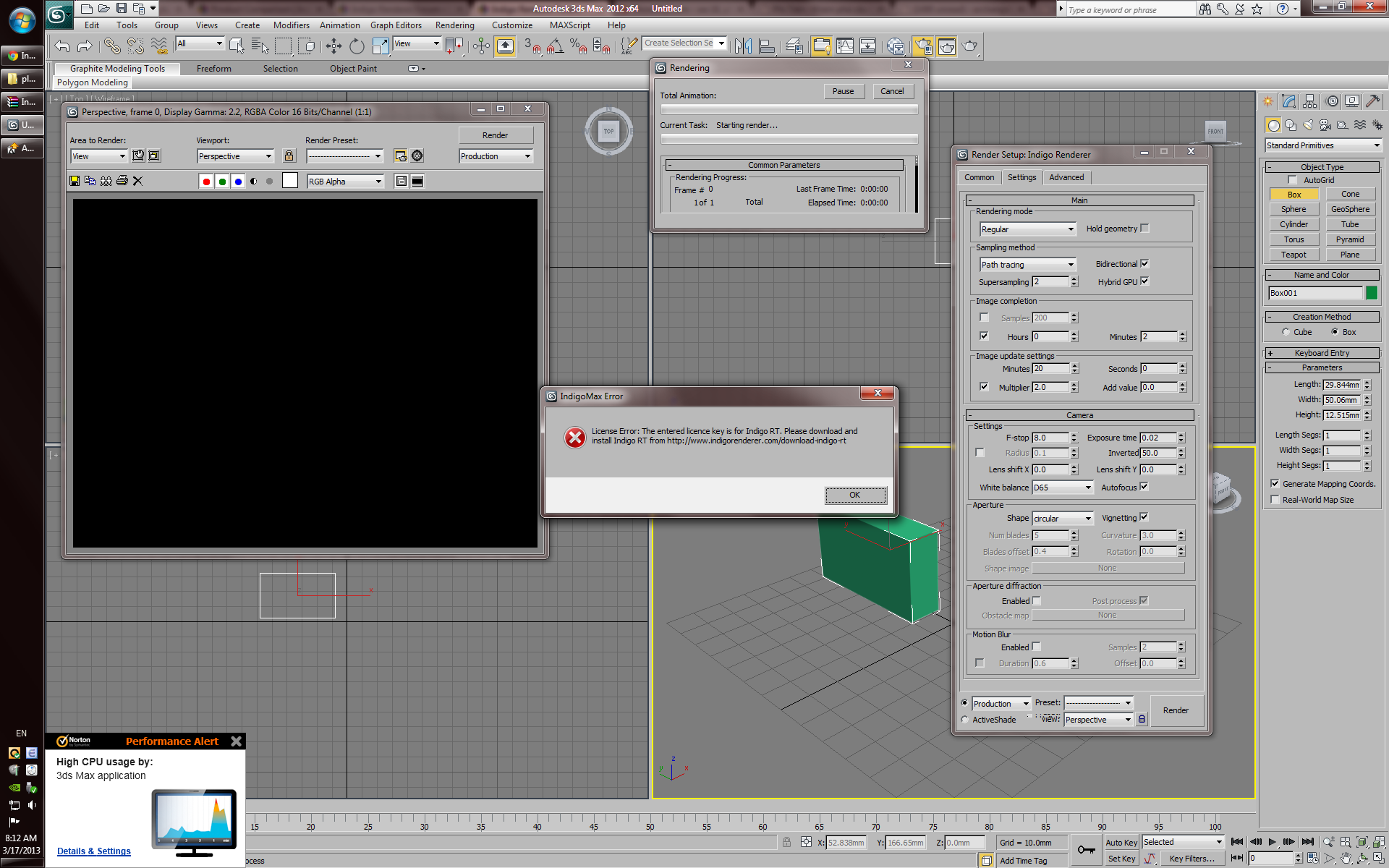
Task: Toggle the 3D Snaps icon
Action: [532, 46]
